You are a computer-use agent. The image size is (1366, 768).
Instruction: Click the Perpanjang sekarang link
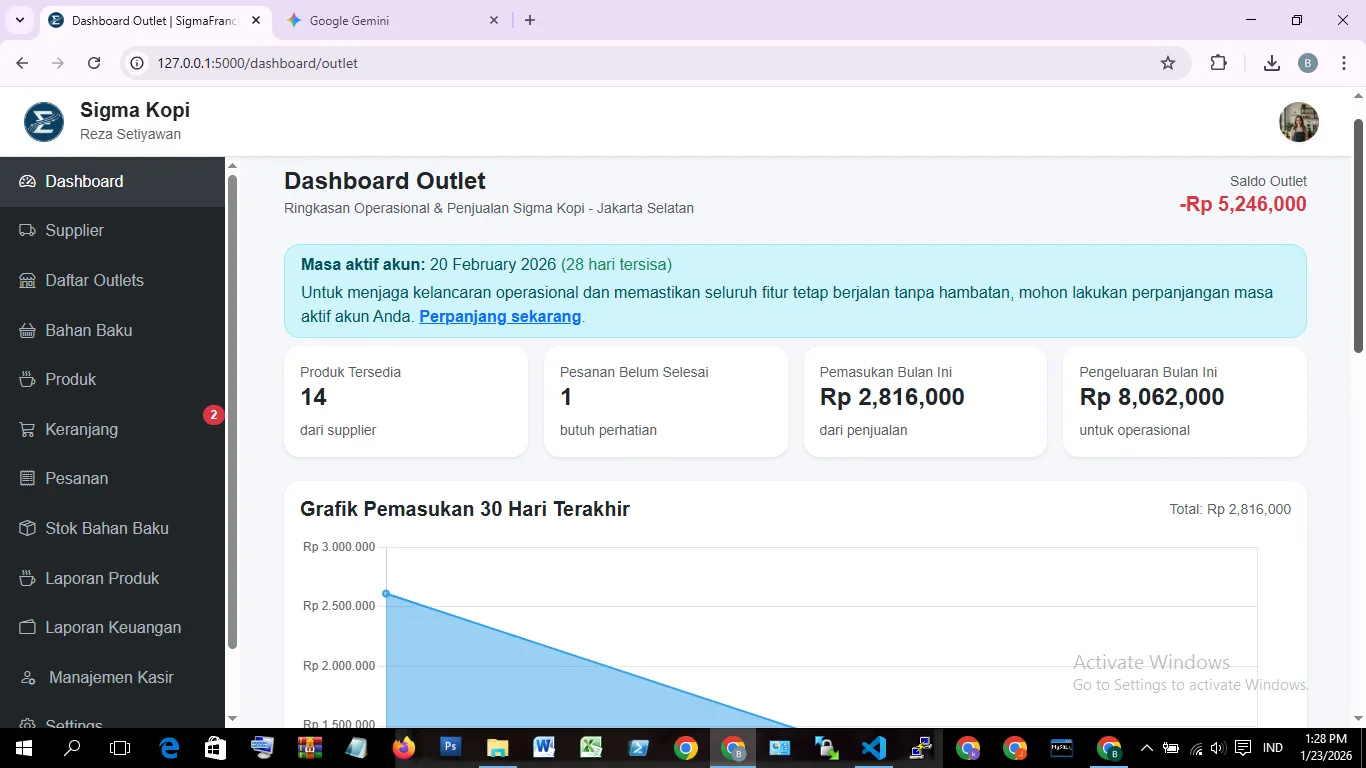coord(500,317)
